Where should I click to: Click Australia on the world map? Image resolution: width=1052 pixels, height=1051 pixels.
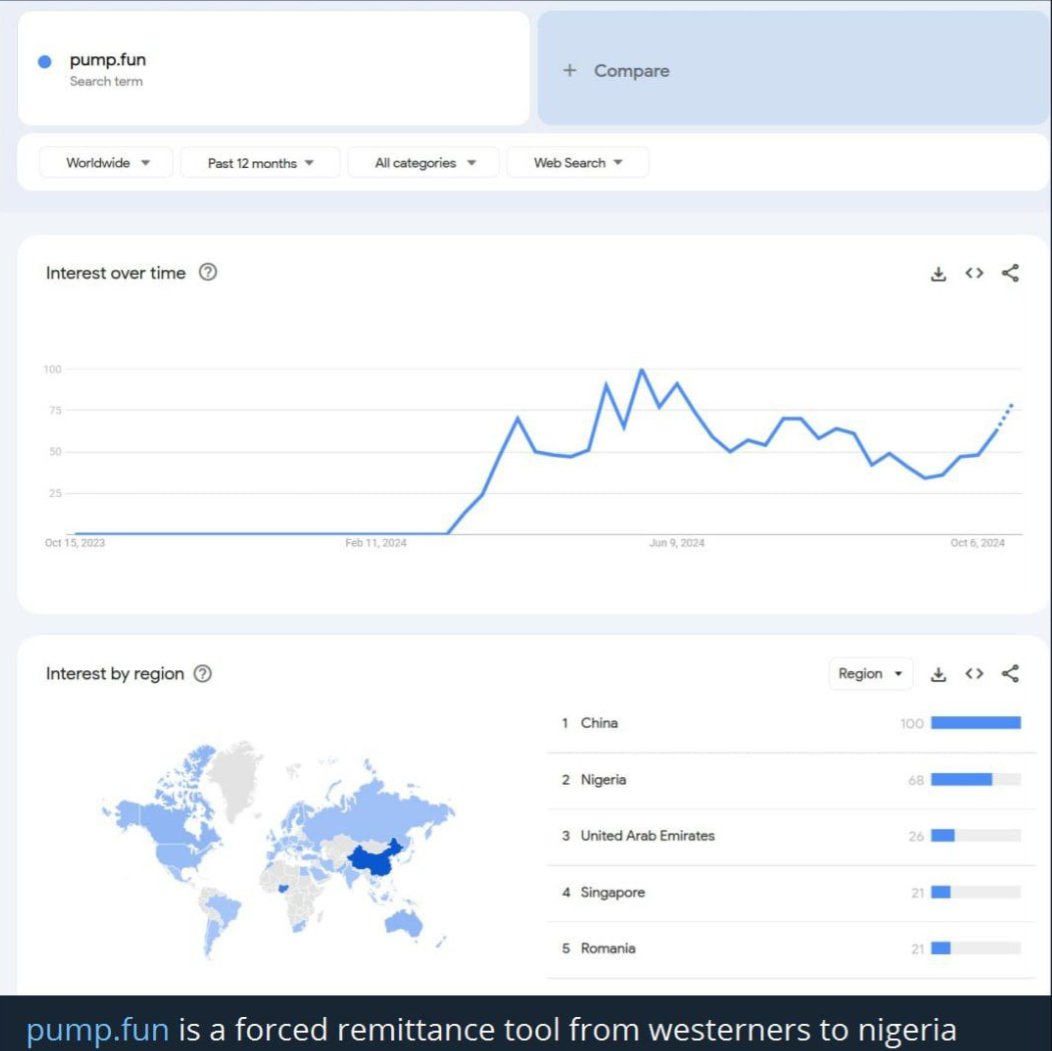coord(404,924)
